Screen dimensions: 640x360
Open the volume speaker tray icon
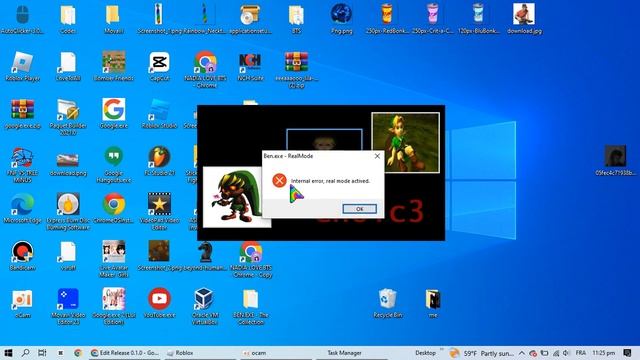(566, 353)
